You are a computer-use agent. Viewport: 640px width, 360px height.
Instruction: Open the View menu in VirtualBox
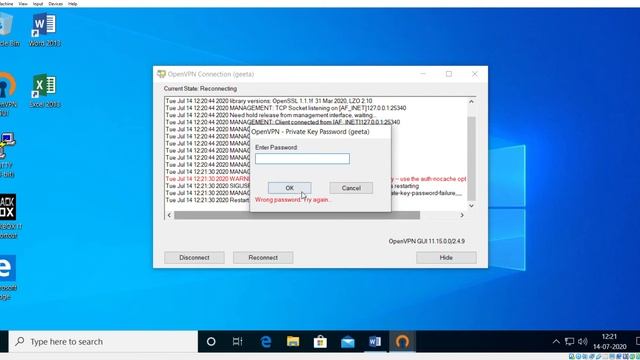point(23,4)
